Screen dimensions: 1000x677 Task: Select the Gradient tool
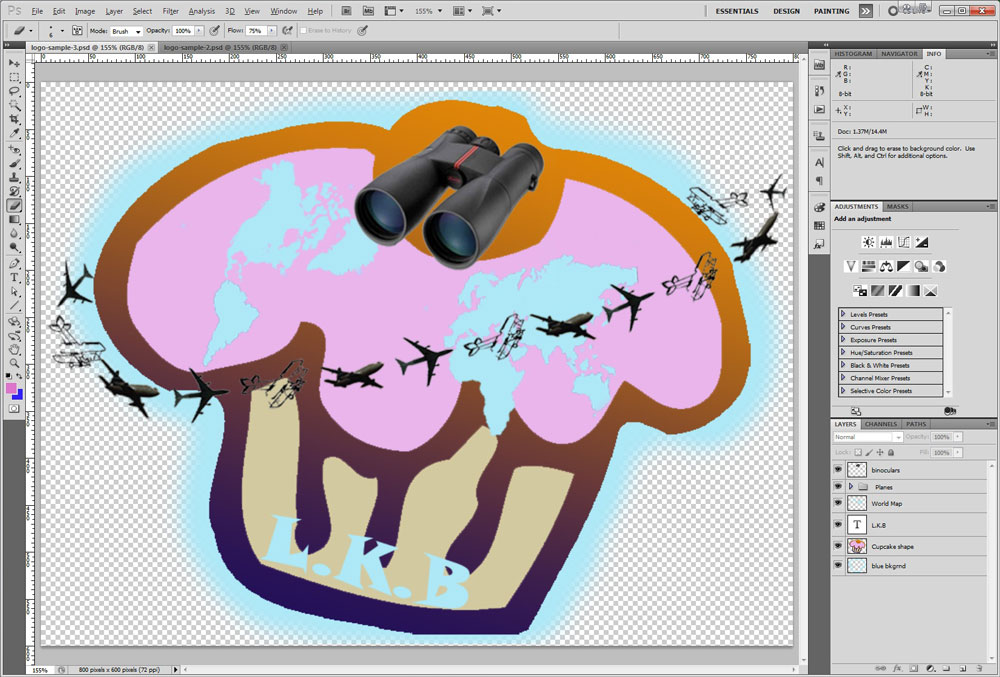pos(15,219)
